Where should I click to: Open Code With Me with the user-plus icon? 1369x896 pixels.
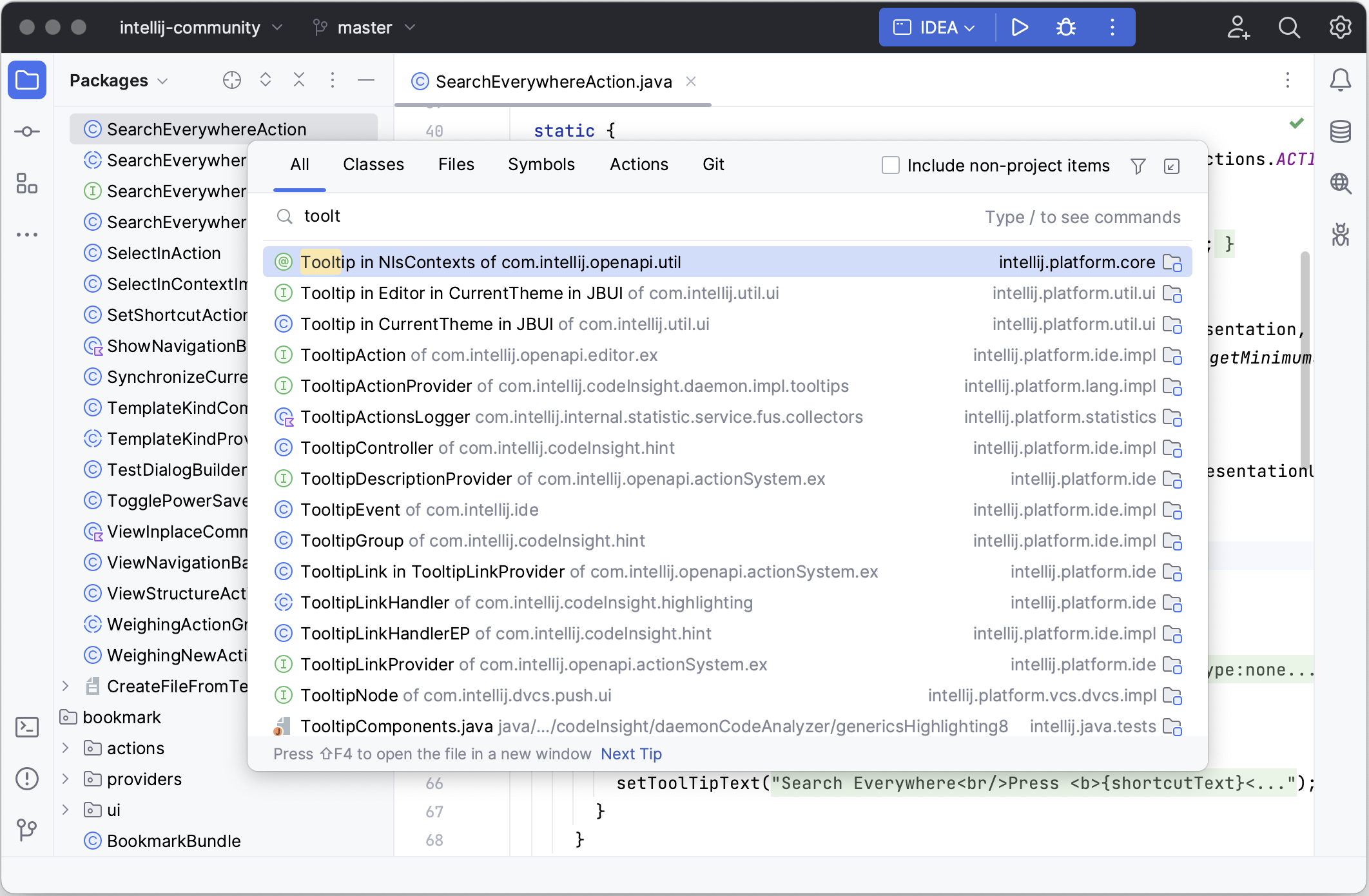point(1238,27)
